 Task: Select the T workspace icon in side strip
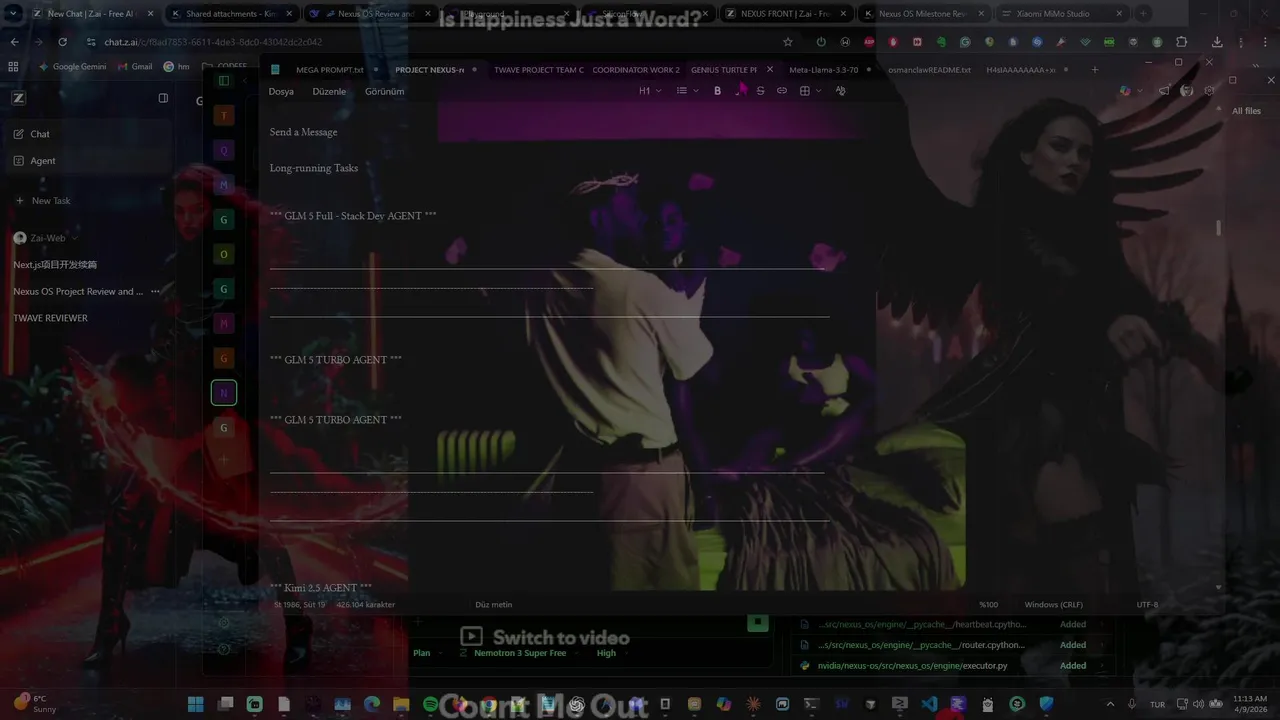224,116
